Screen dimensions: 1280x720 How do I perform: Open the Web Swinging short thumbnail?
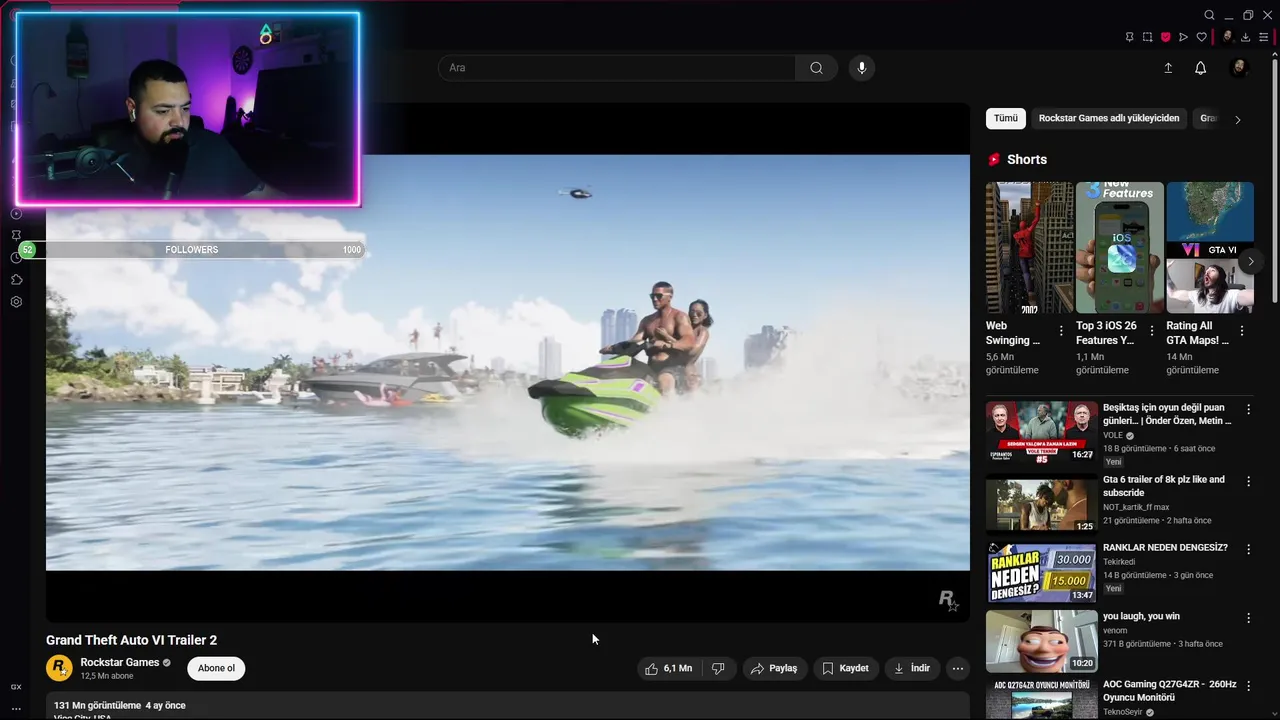(x=1029, y=248)
